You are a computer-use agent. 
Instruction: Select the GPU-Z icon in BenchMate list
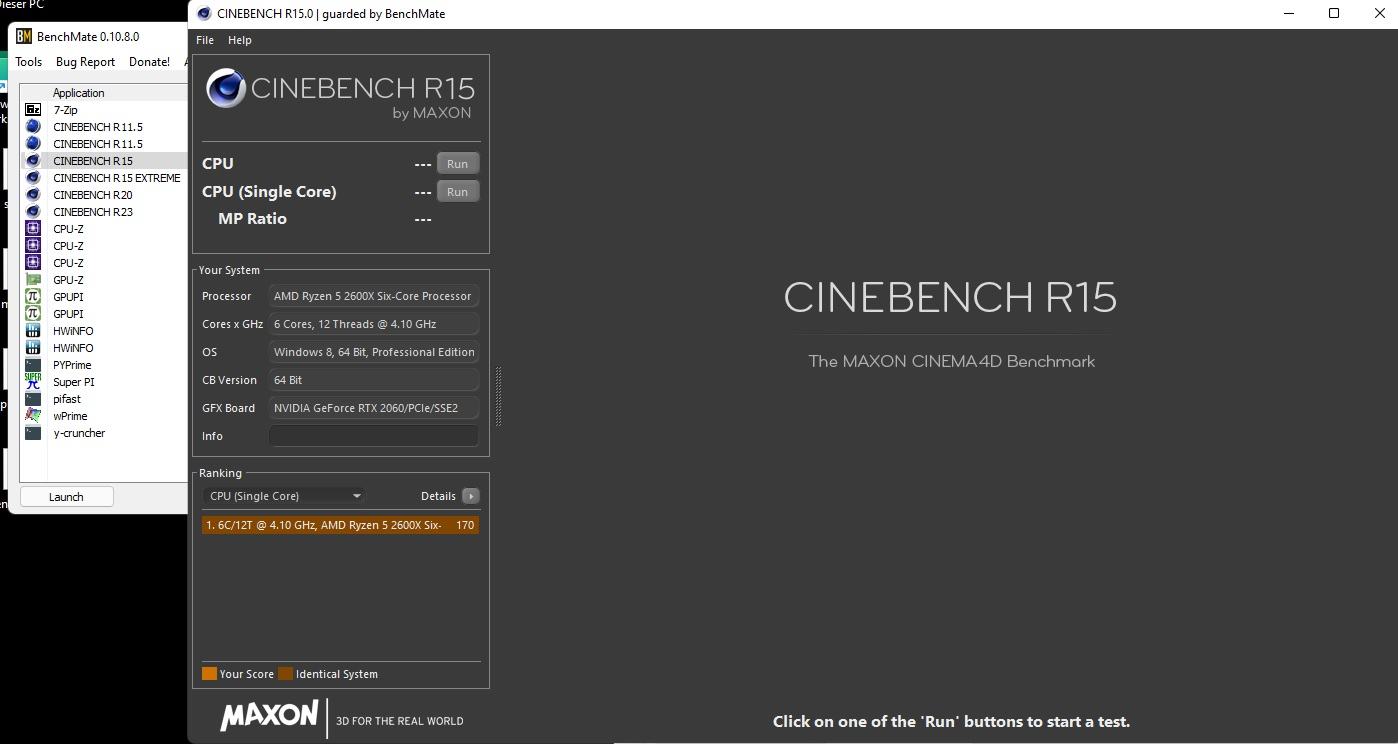(x=33, y=280)
